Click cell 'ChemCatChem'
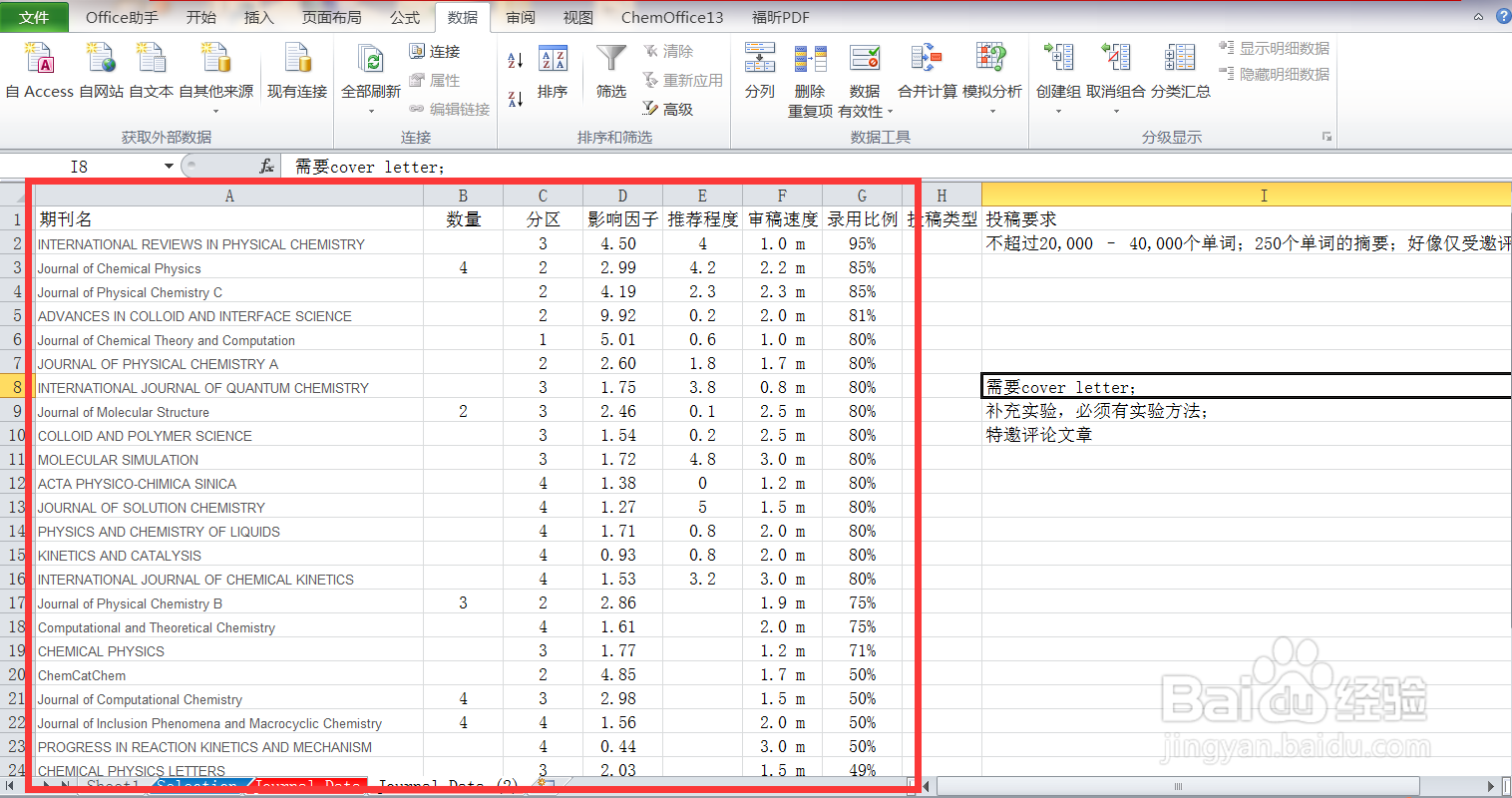The width and height of the screenshot is (1512, 798). tap(228, 675)
